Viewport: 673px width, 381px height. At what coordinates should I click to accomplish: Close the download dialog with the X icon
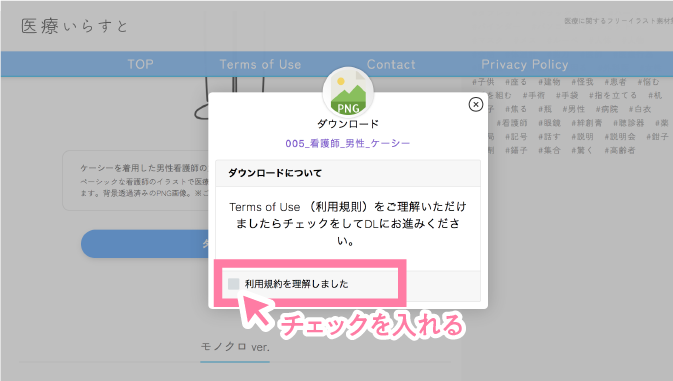[476, 104]
